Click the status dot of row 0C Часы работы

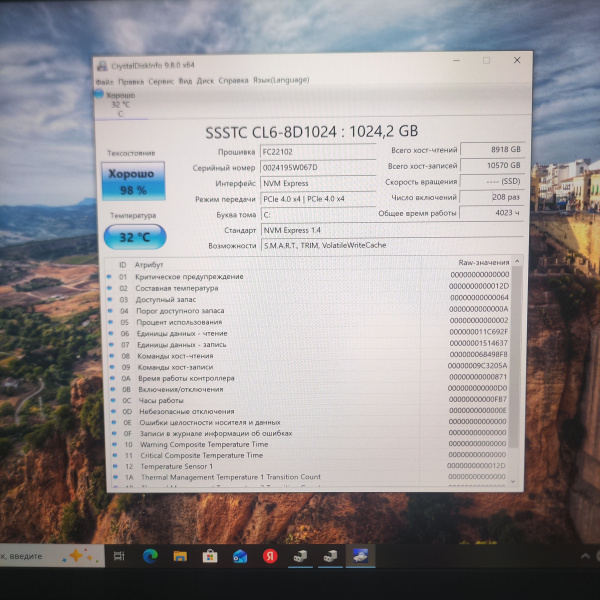point(113,400)
